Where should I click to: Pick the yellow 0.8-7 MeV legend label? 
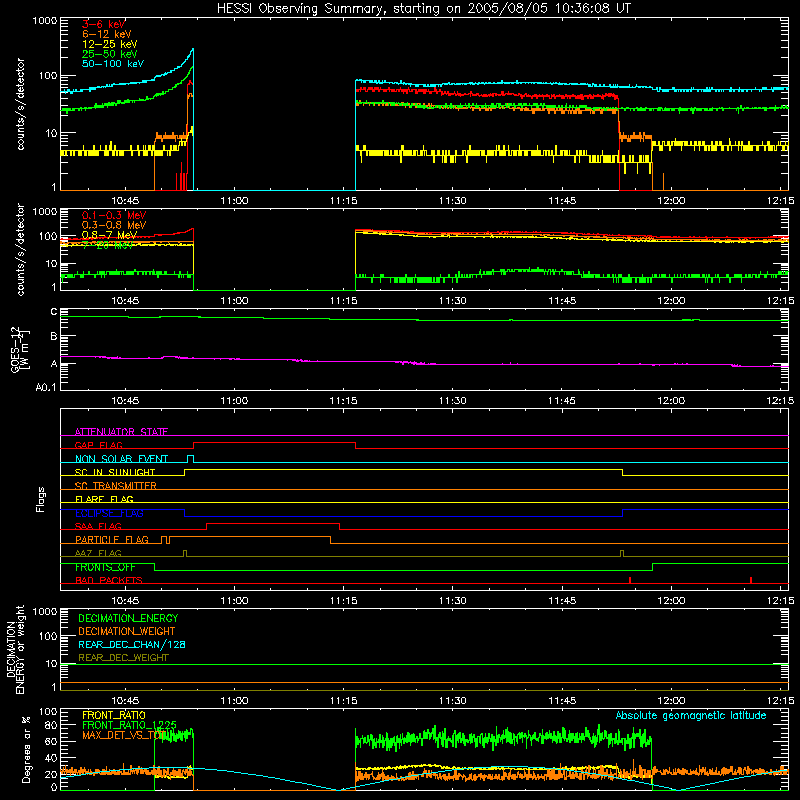pyautogui.click(x=110, y=235)
